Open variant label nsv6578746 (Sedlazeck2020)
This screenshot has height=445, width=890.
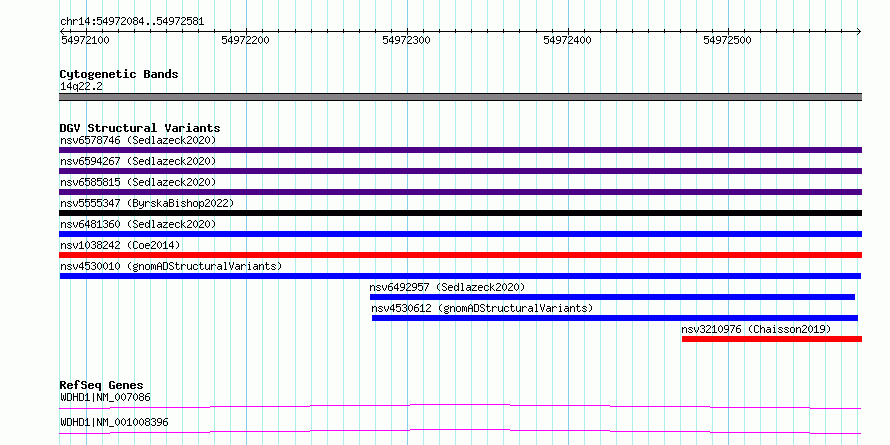pyautogui.click(x=138, y=140)
